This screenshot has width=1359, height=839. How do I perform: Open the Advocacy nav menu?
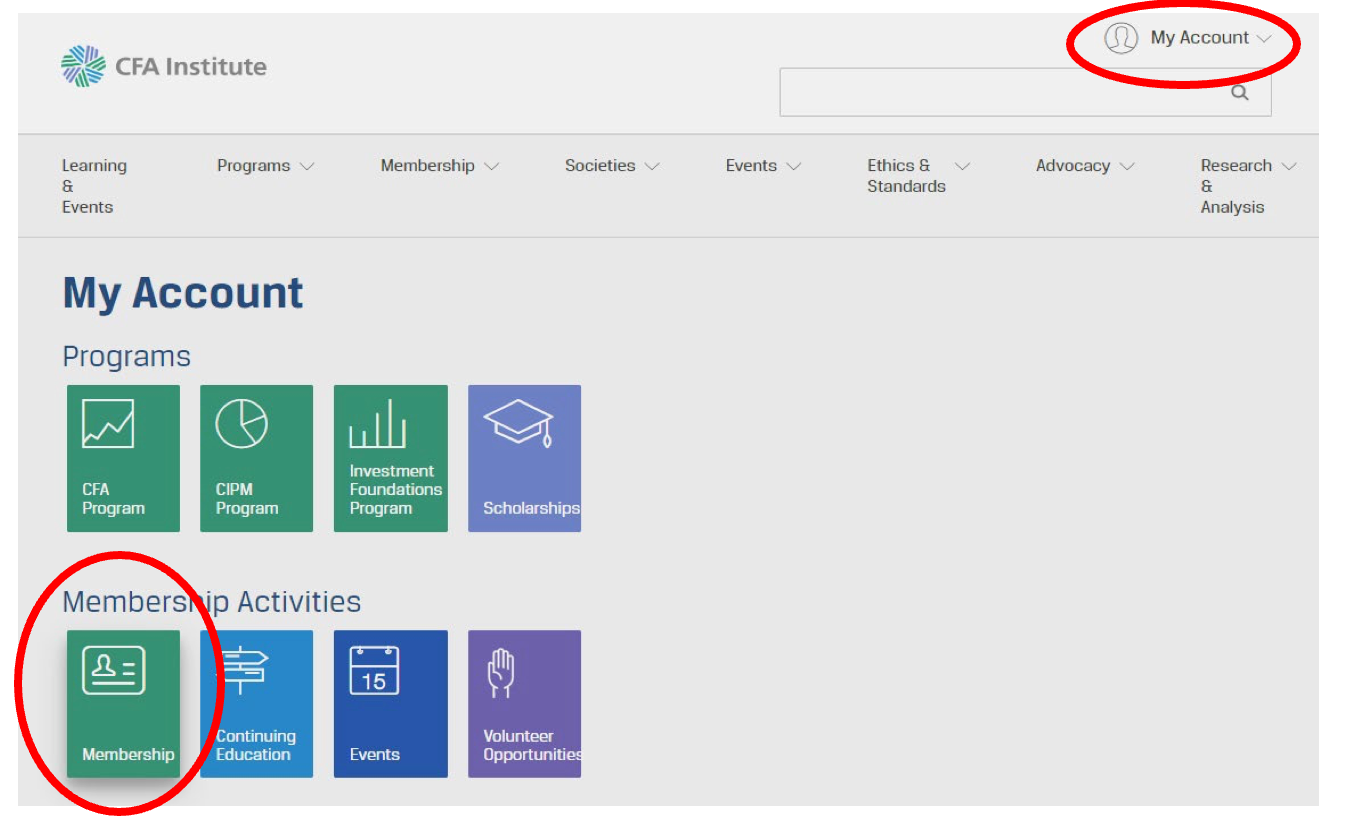1073,166
